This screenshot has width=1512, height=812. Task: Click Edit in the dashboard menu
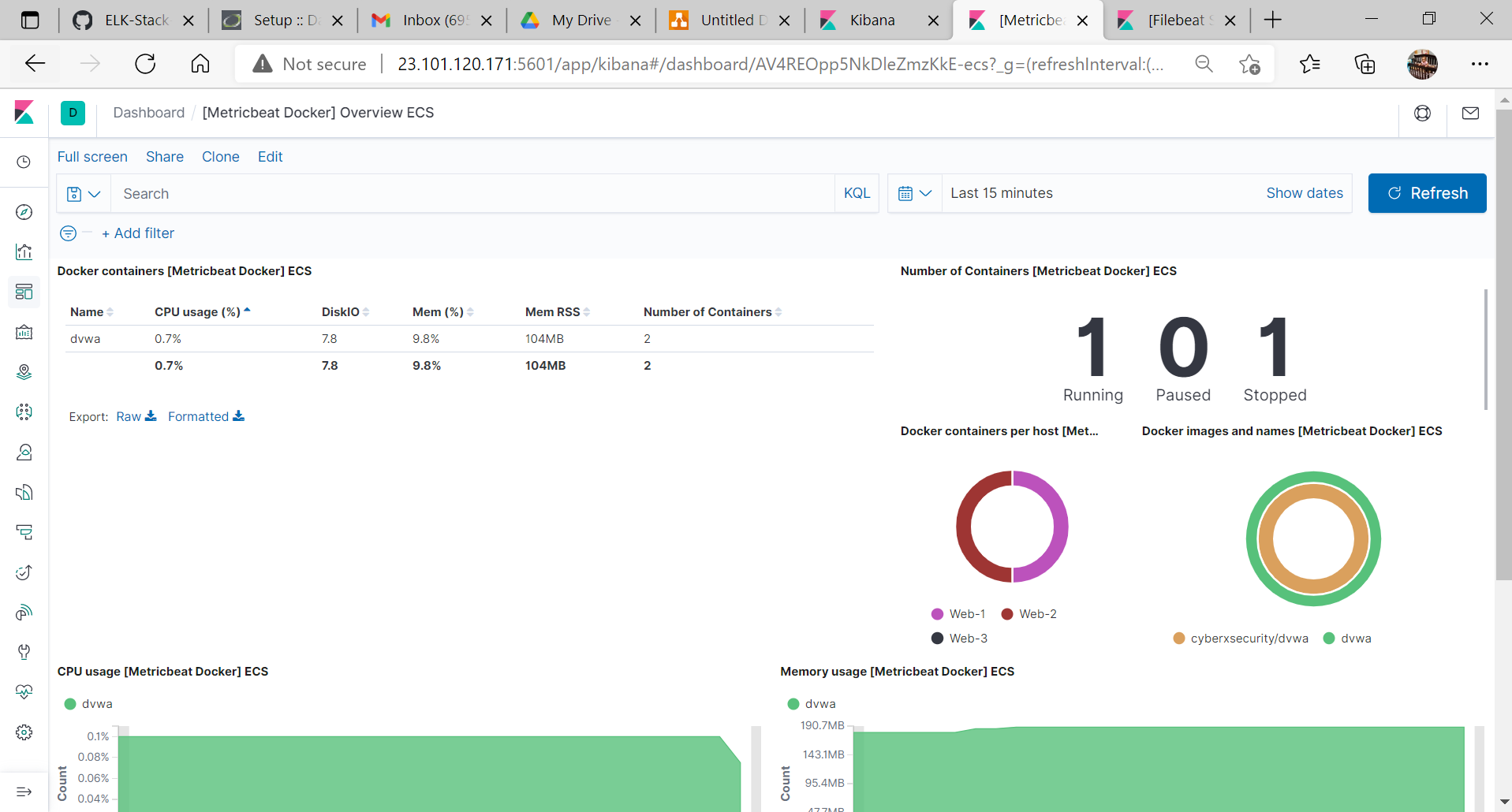(x=270, y=156)
